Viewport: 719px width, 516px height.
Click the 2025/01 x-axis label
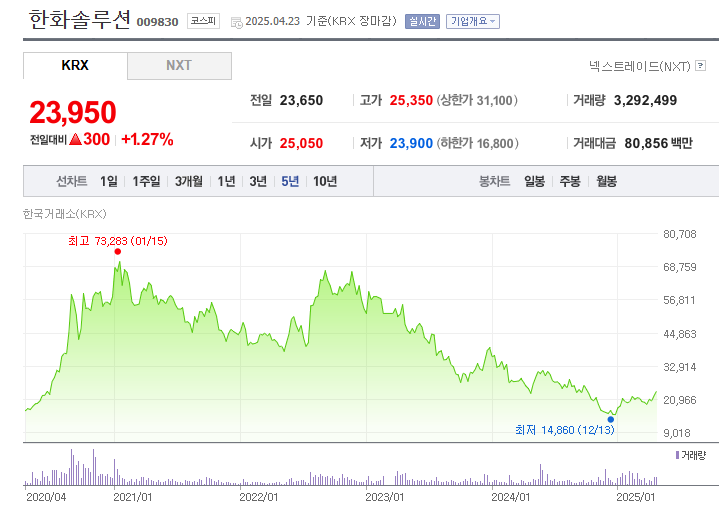636,497
